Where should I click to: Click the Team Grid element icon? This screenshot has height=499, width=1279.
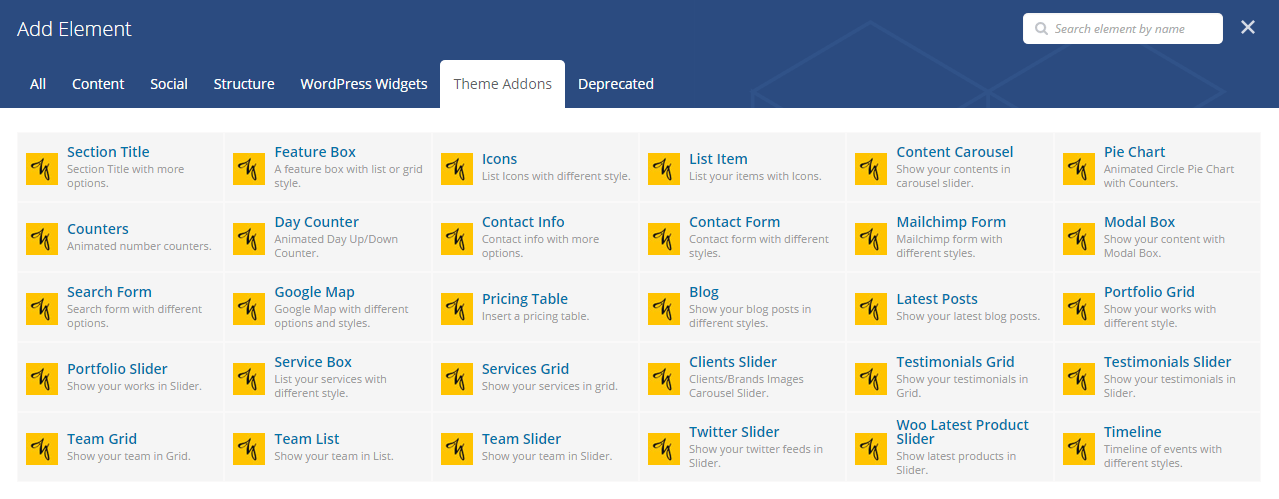41,449
